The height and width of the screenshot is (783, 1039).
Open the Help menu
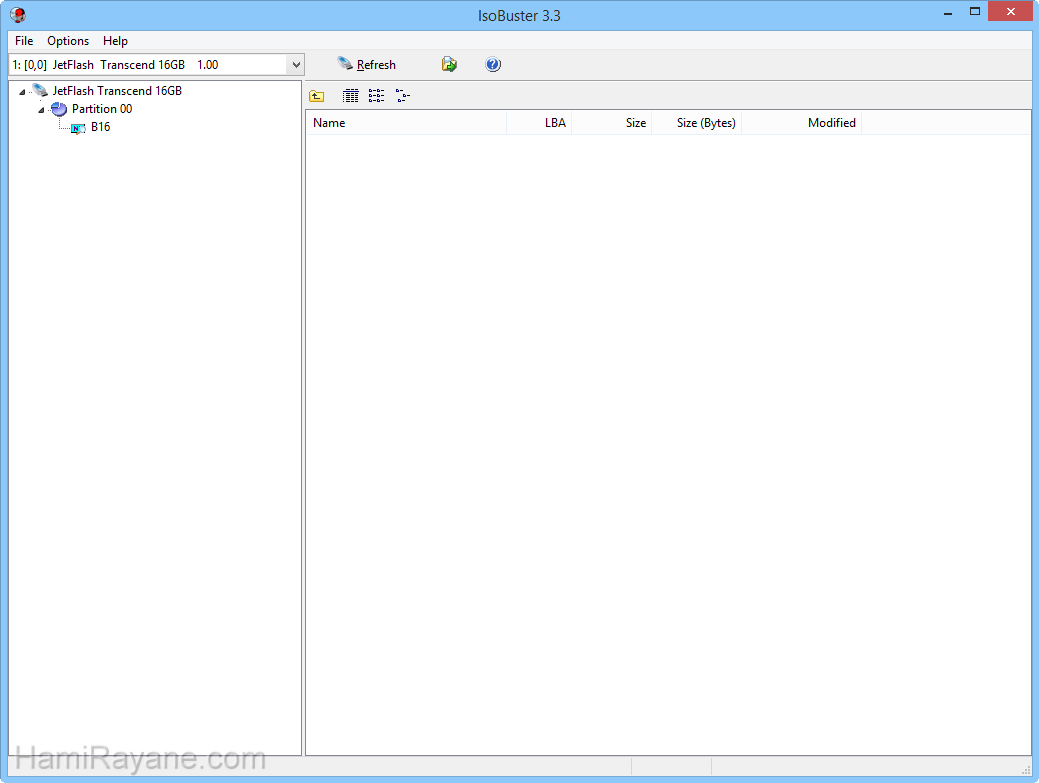point(115,40)
